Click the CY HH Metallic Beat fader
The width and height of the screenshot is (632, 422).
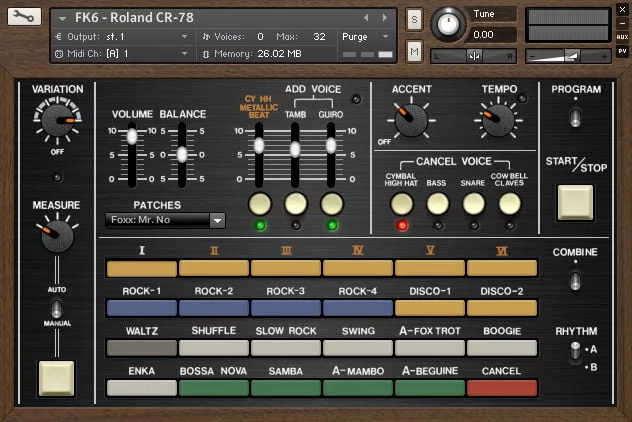259,146
